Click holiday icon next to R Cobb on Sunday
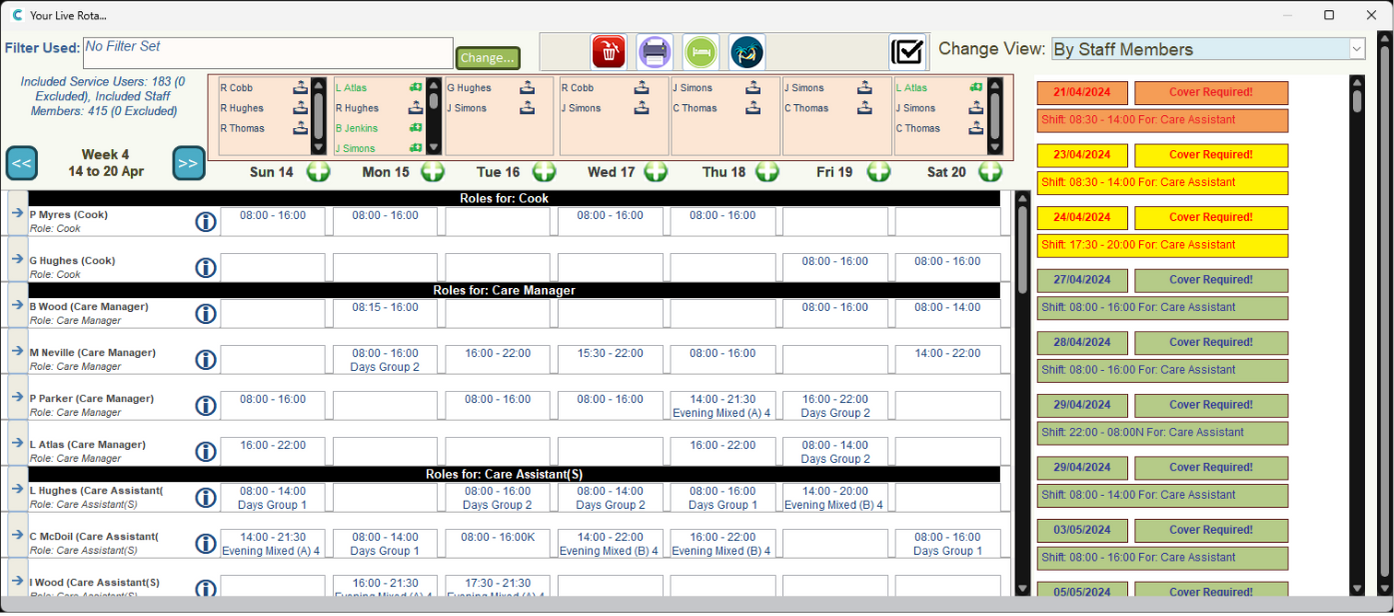The height and width of the screenshot is (616, 1394). 300,88
